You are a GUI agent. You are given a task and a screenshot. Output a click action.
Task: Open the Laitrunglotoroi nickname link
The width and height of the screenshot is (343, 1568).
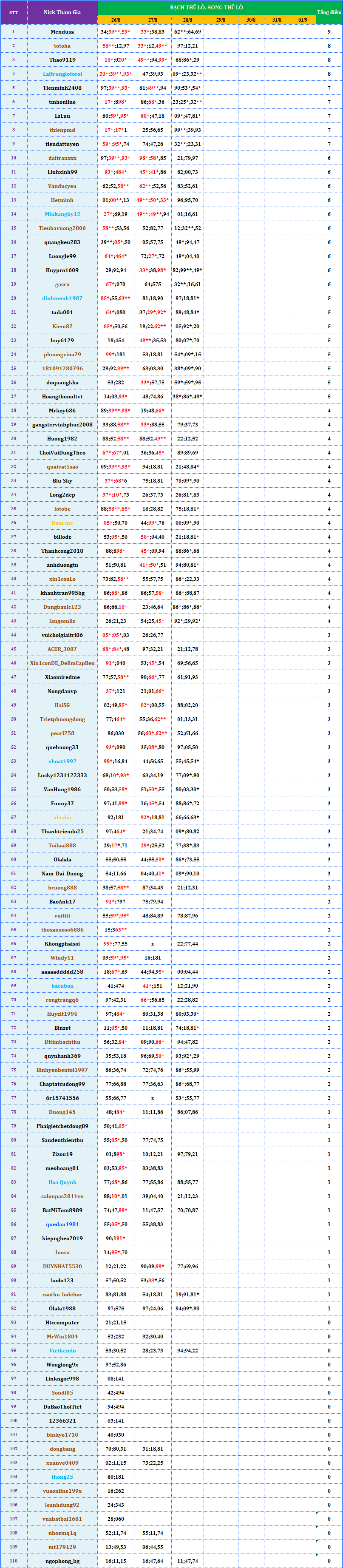pyautogui.click(x=62, y=74)
